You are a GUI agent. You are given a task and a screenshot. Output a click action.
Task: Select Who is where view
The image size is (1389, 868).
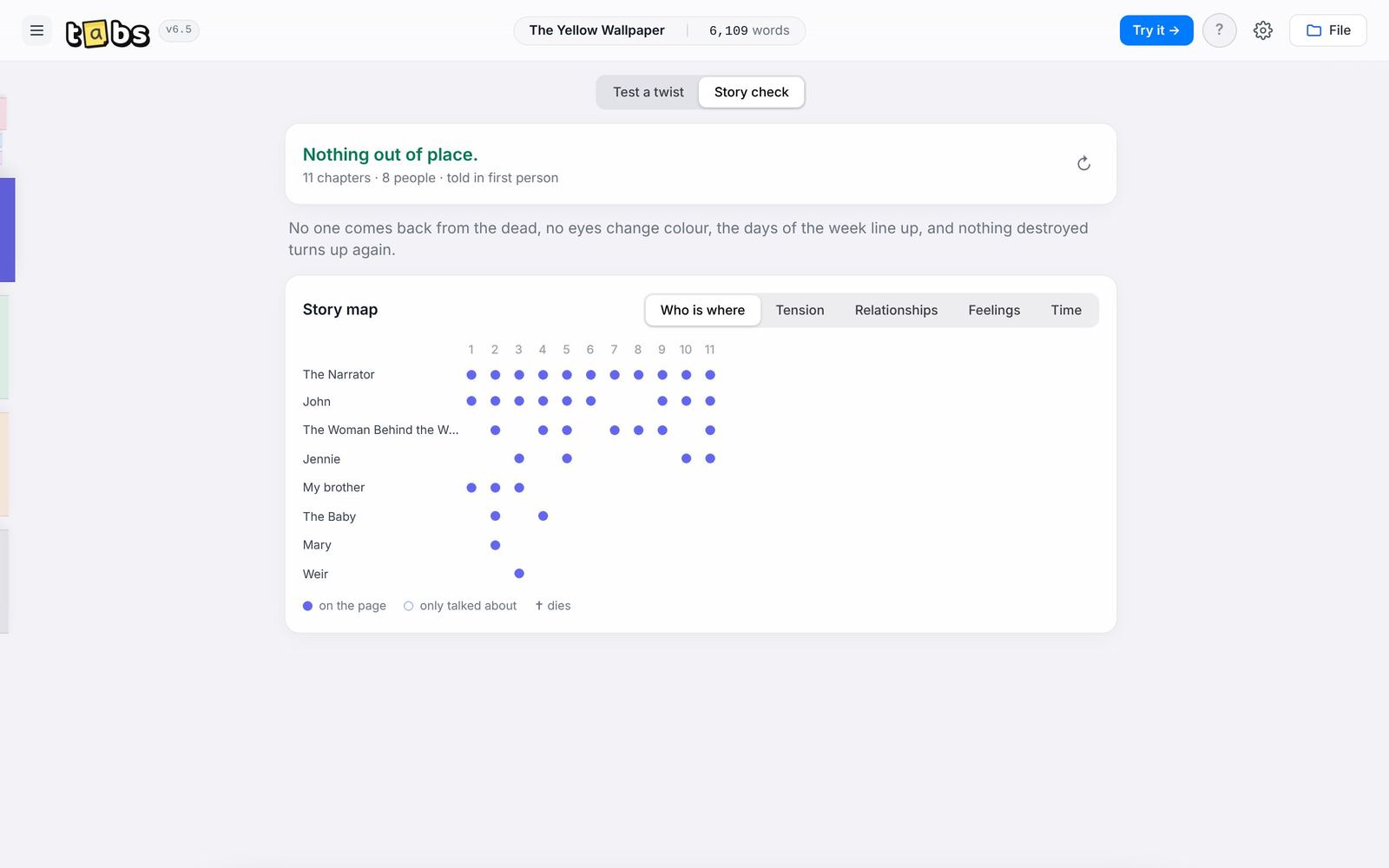[x=702, y=310]
